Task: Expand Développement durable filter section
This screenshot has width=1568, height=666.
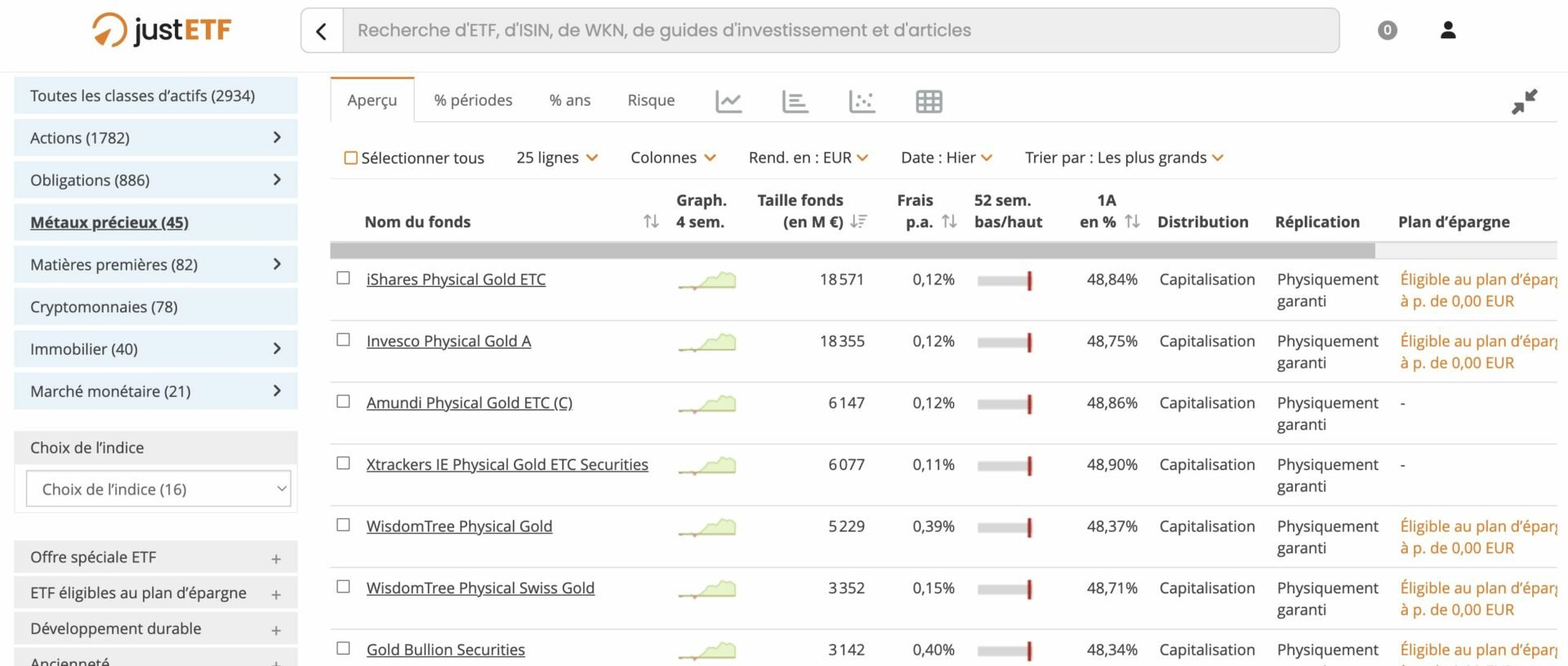Action: [156, 629]
